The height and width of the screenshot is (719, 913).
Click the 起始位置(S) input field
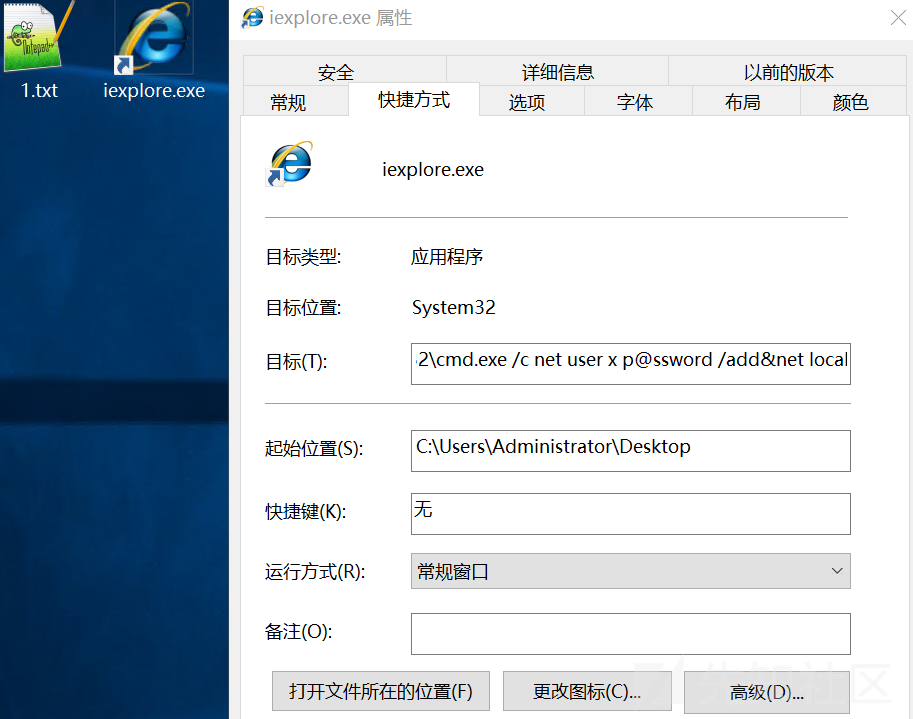631,451
